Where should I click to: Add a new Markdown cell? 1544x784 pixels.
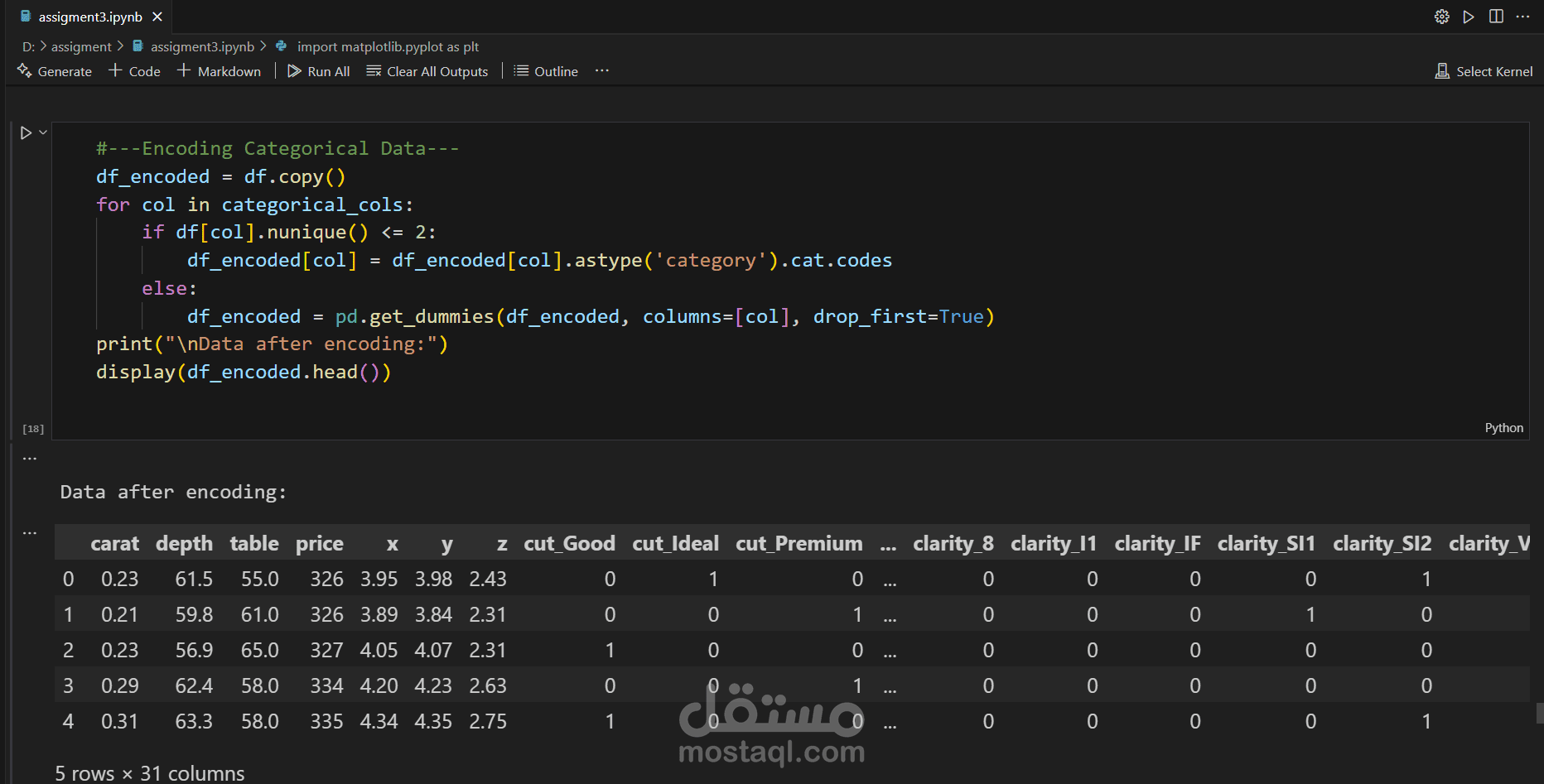coord(220,71)
